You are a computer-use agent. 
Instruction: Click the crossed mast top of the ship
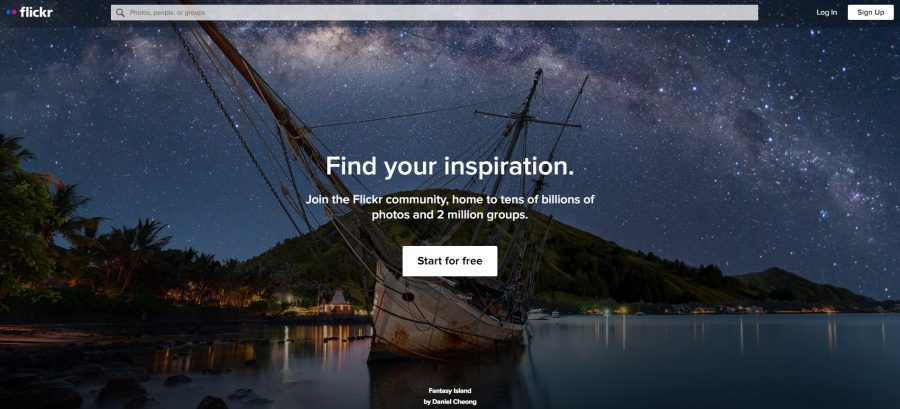pyautogui.click(x=525, y=118)
